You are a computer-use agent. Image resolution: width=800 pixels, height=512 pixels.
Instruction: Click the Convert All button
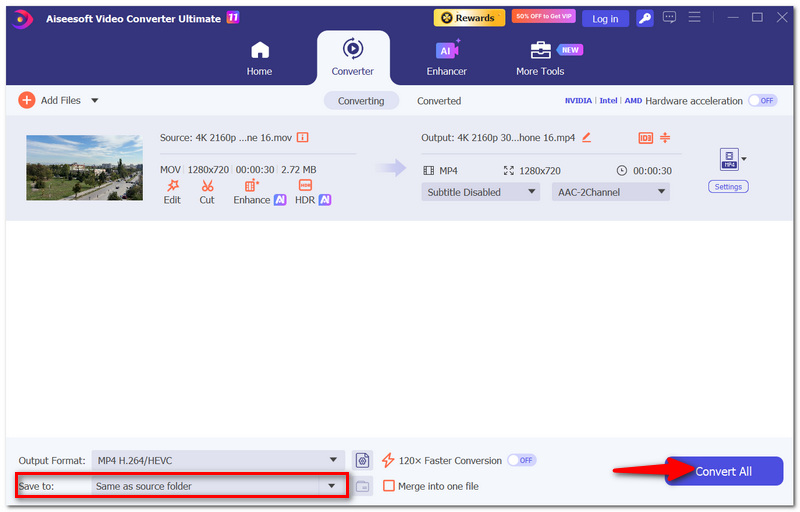(723, 471)
